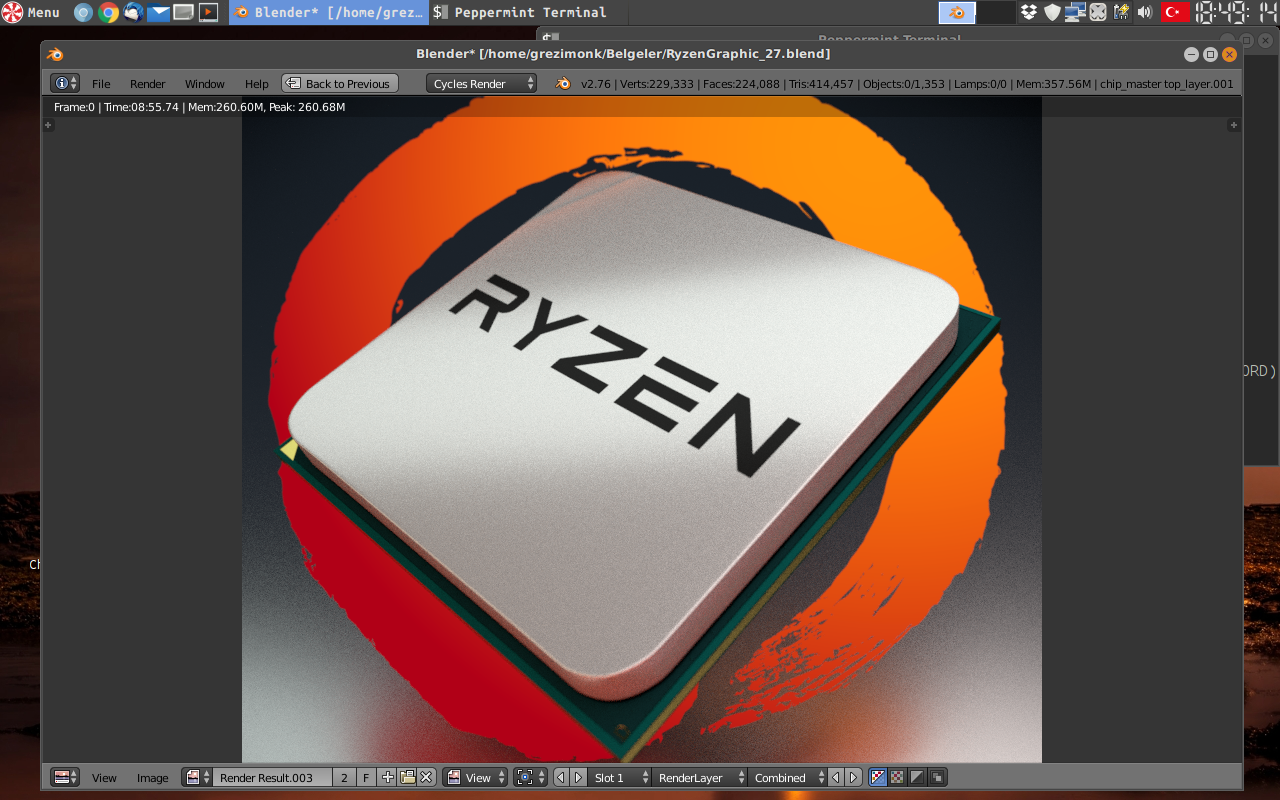This screenshot has width=1280, height=800.
Task: Open the Info editor type selector
Action: click(65, 84)
